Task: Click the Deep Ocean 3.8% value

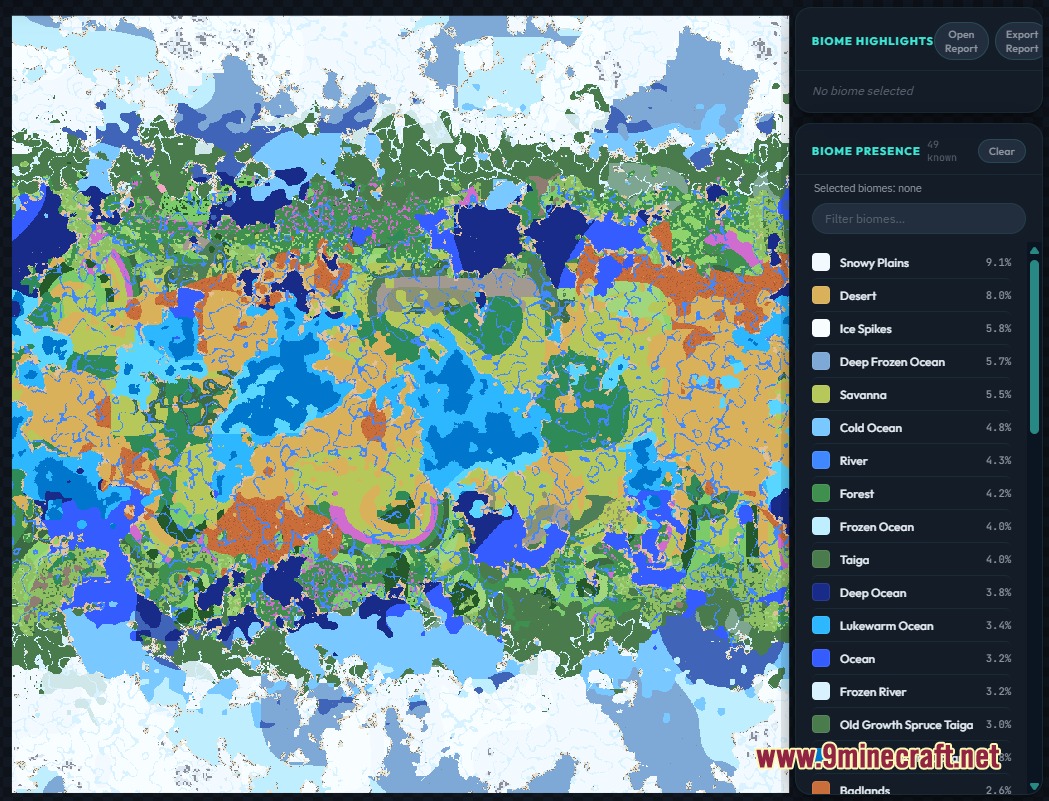Action: pos(998,592)
